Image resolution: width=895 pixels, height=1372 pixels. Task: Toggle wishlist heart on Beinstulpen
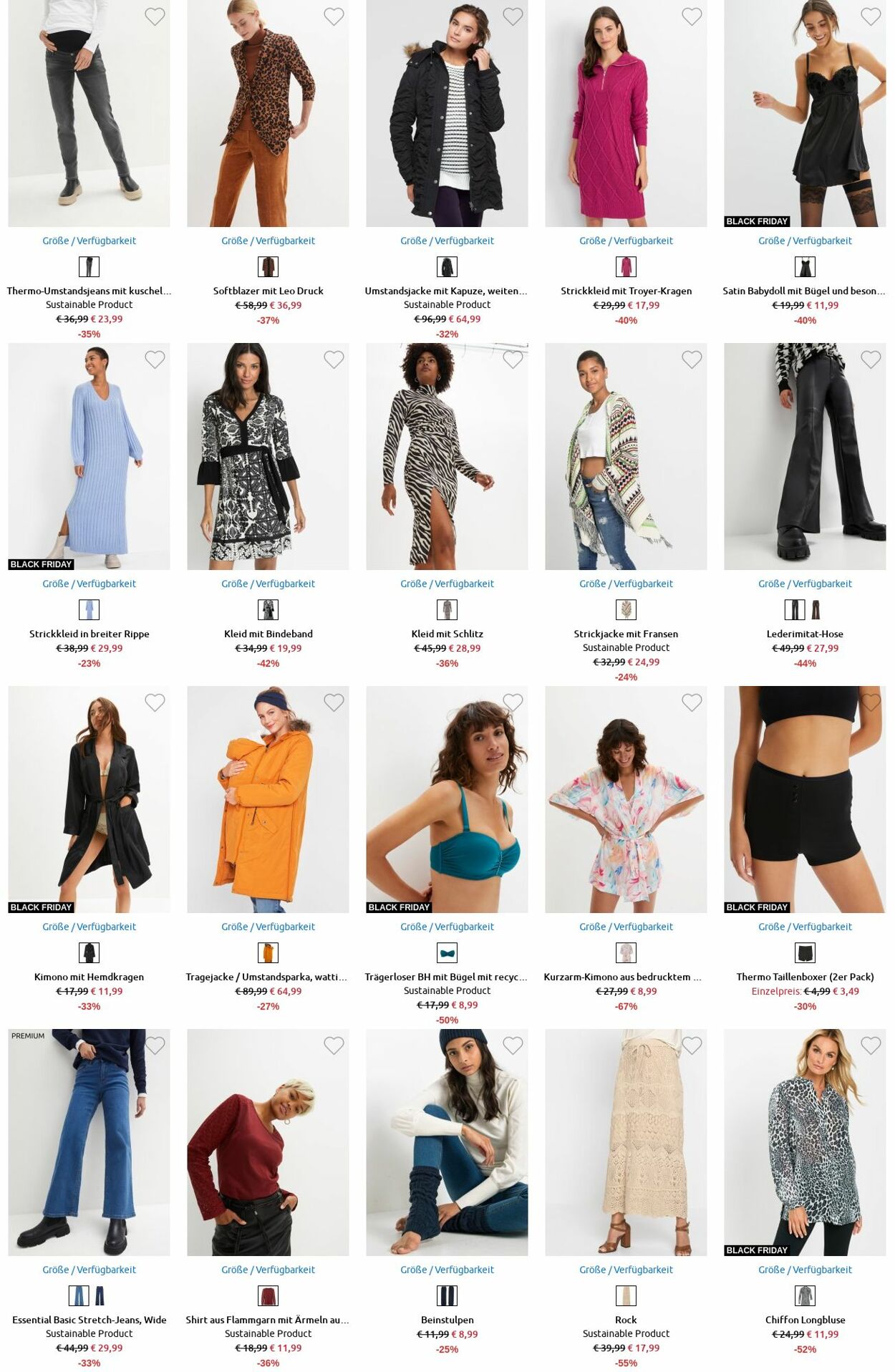[513, 1045]
